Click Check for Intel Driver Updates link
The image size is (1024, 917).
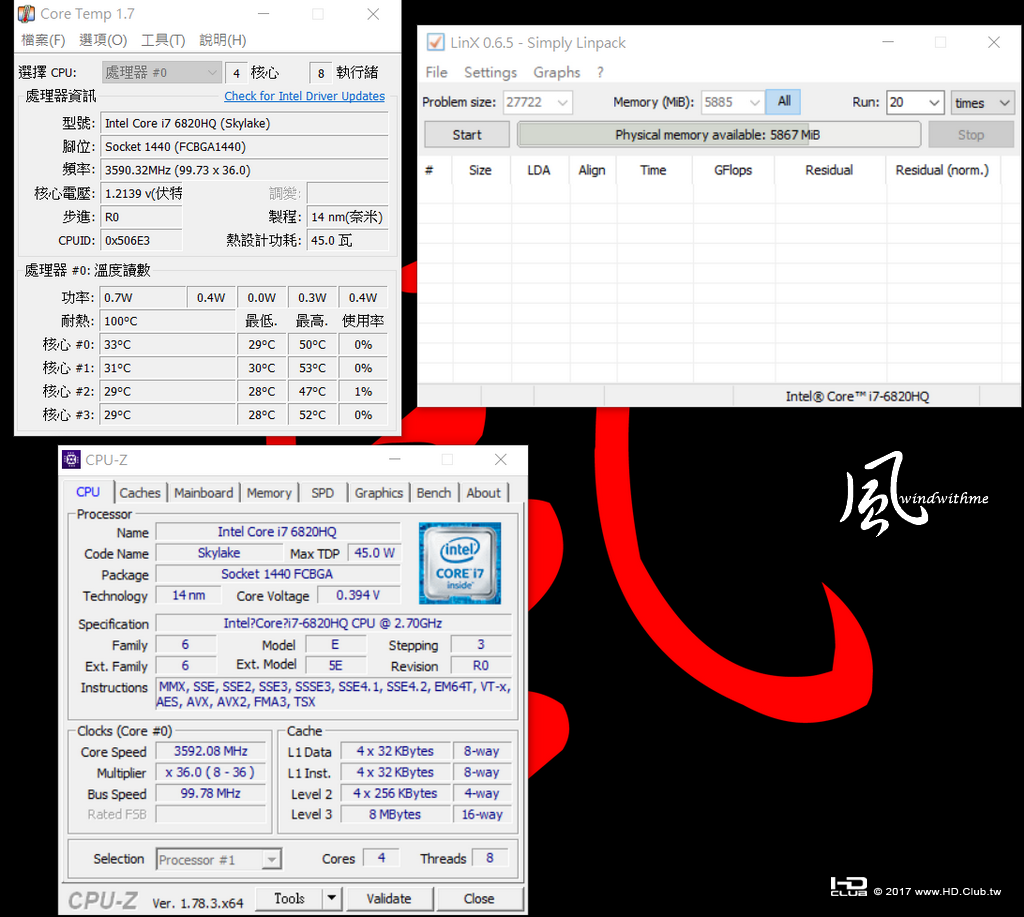coord(304,96)
